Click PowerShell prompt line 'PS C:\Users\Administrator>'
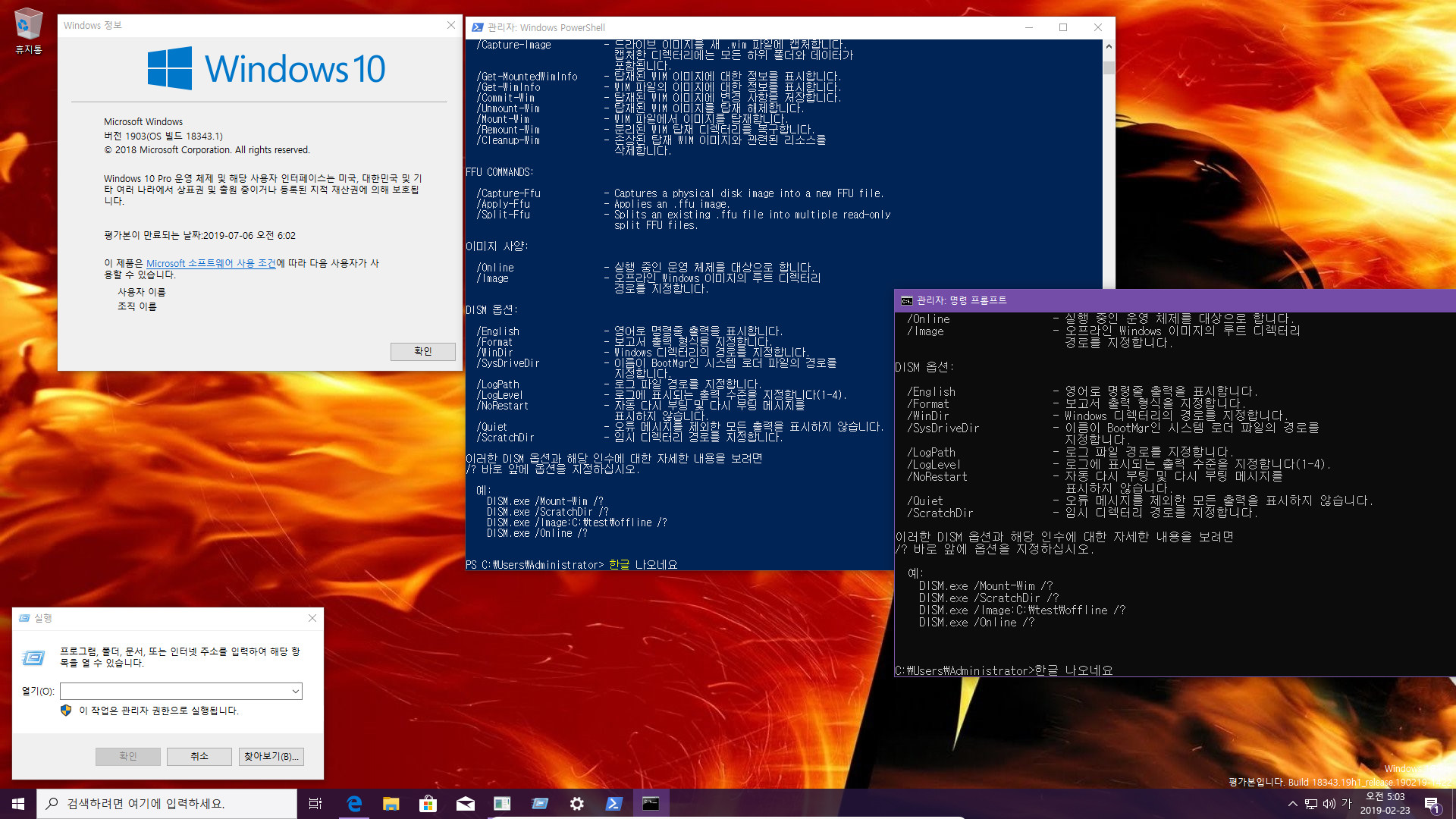1456x819 pixels. tap(535, 565)
